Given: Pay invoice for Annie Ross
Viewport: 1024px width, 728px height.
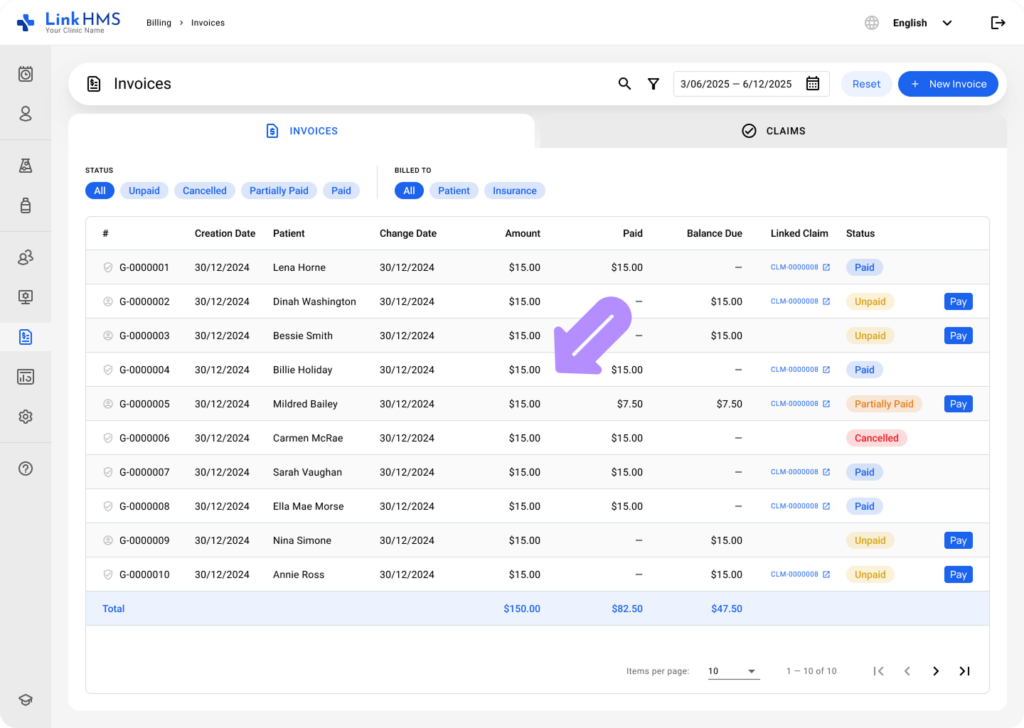Looking at the screenshot, I should coord(958,575).
